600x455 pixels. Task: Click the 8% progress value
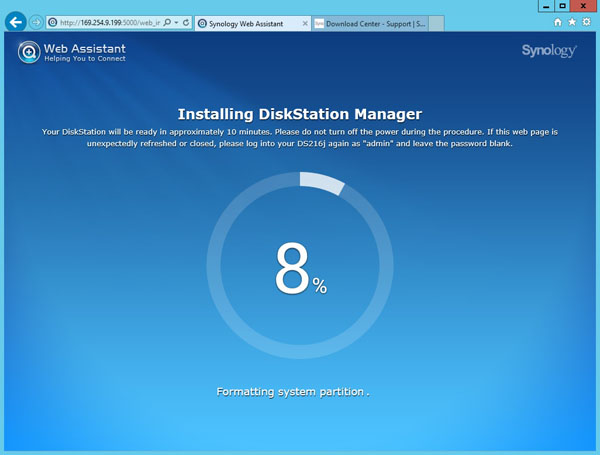point(301,269)
